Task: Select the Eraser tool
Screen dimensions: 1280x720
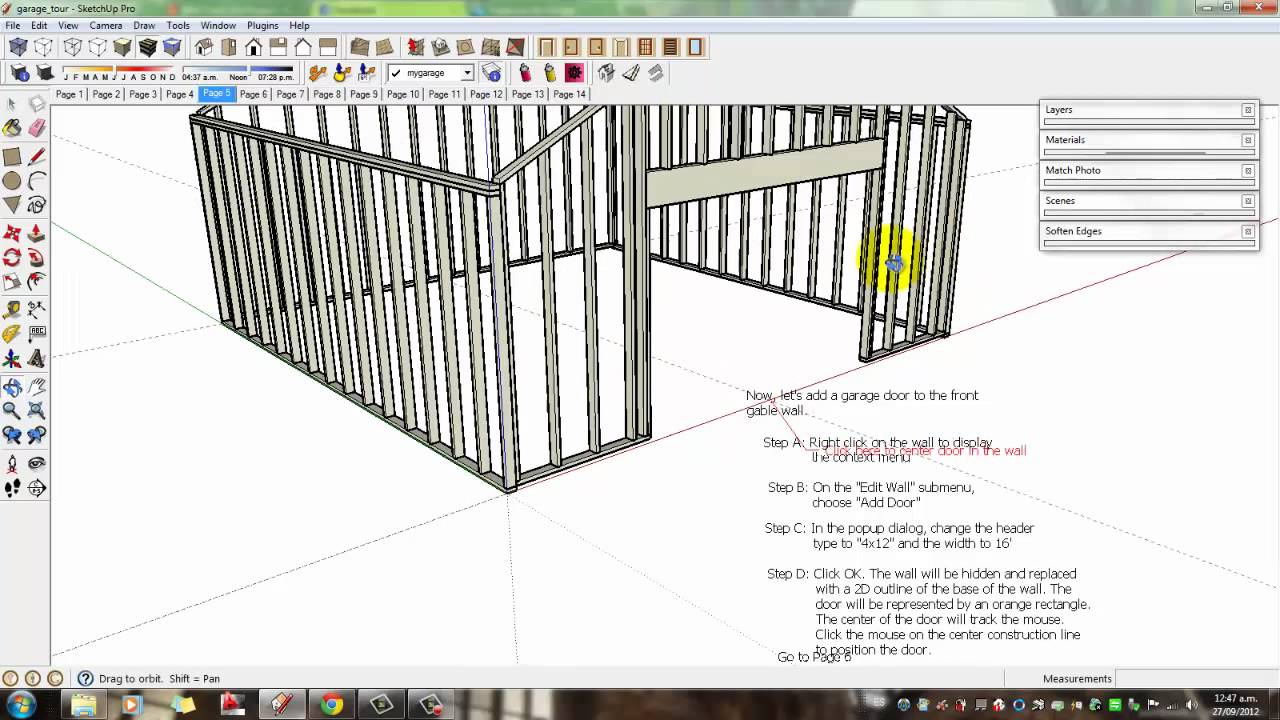Action: (37, 128)
